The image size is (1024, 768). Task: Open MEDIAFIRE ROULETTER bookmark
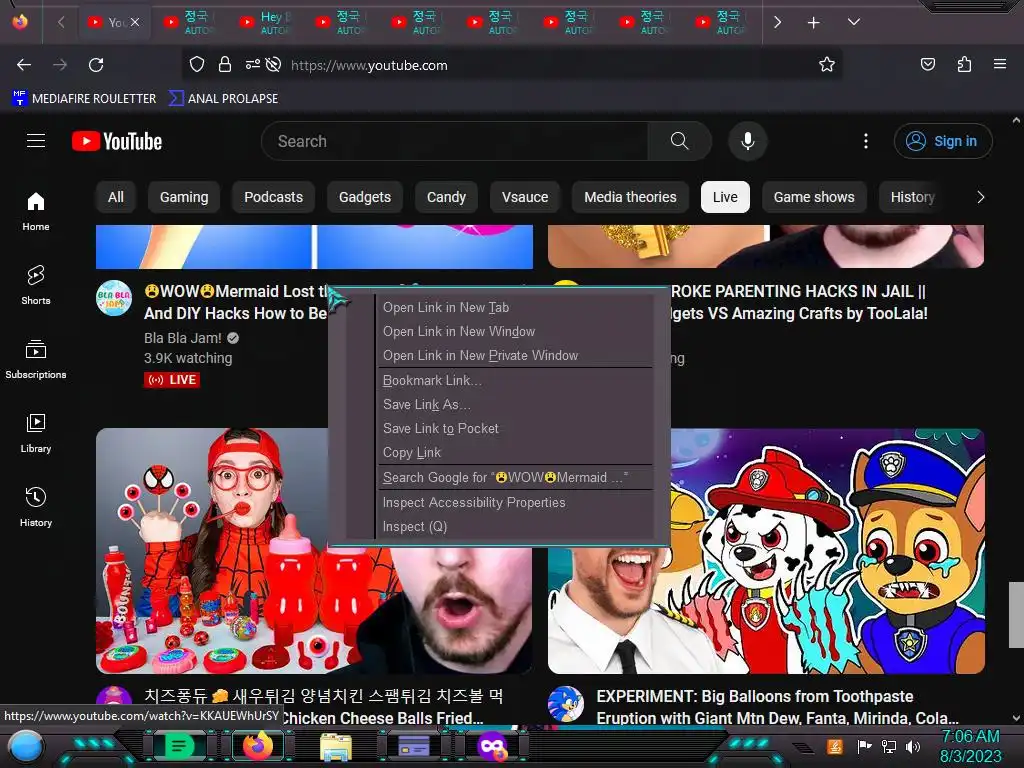coord(84,99)
